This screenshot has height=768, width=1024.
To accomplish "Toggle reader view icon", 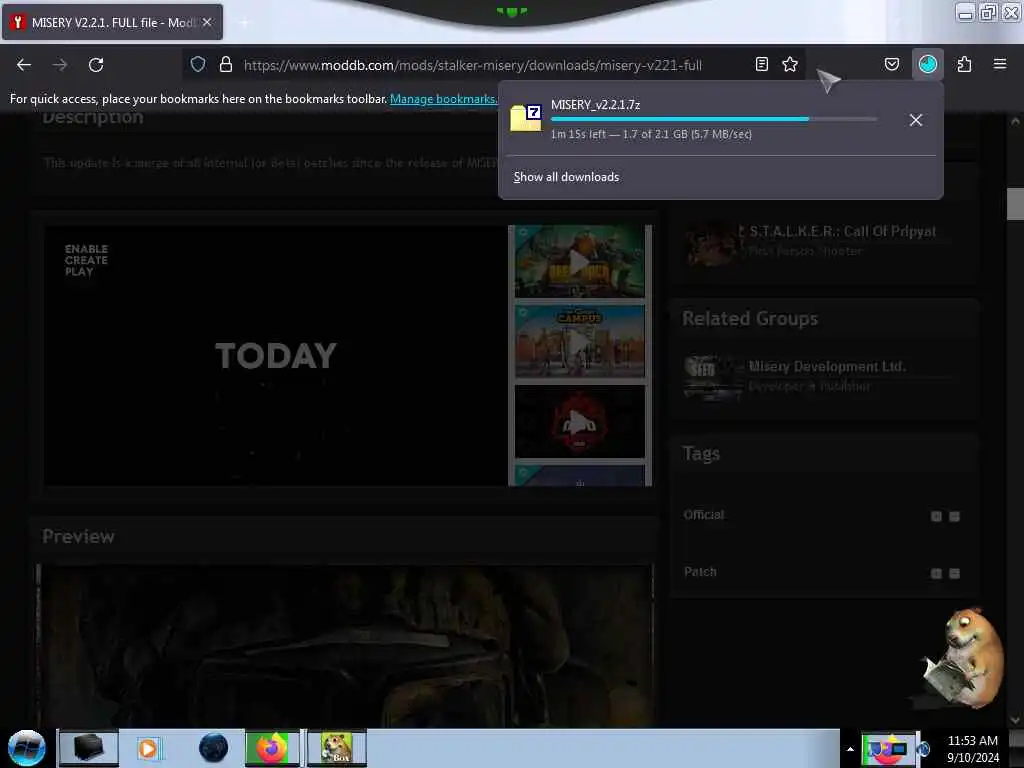I will 761,64.
